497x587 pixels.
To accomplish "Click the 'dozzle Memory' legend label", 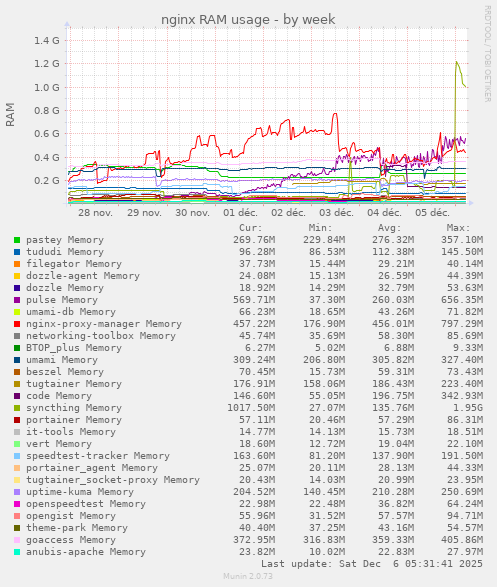I will [65, 288].
